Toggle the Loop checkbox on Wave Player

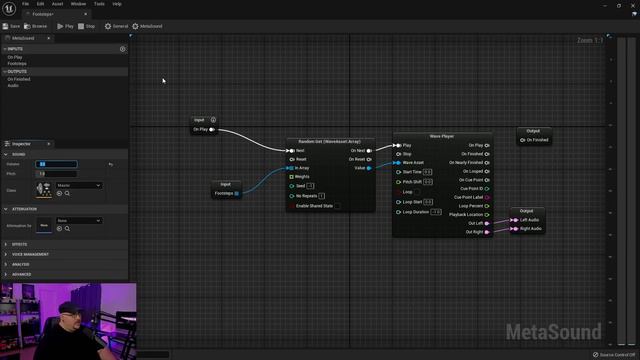pyautogui.click(x=417, y=192)
